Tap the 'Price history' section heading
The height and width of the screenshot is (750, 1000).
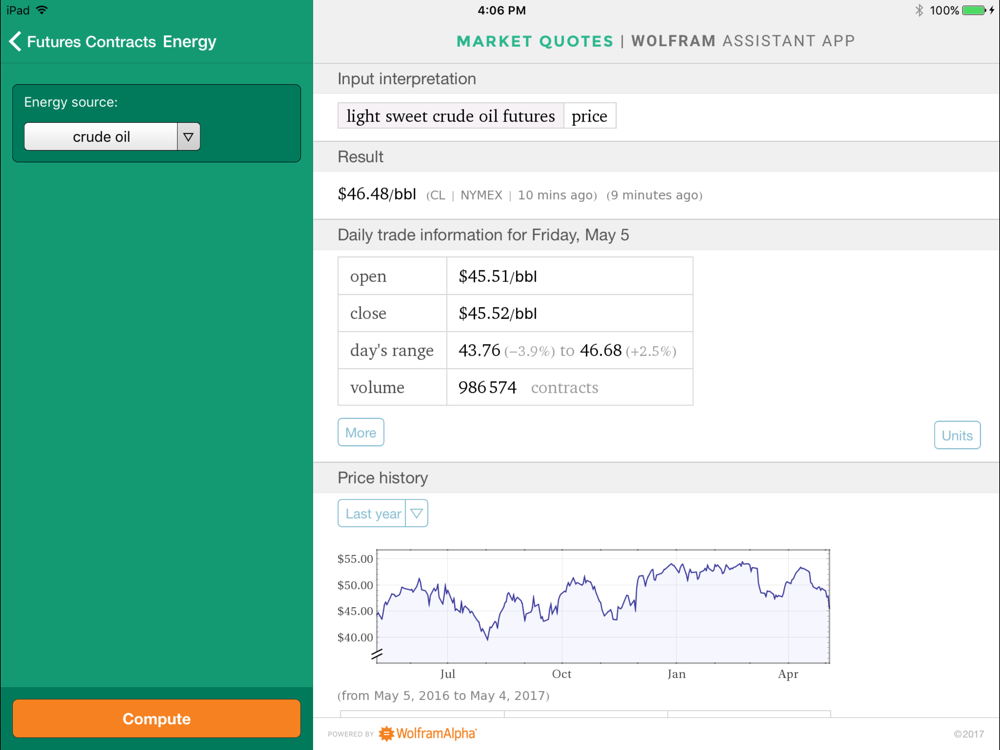point(383,478)
